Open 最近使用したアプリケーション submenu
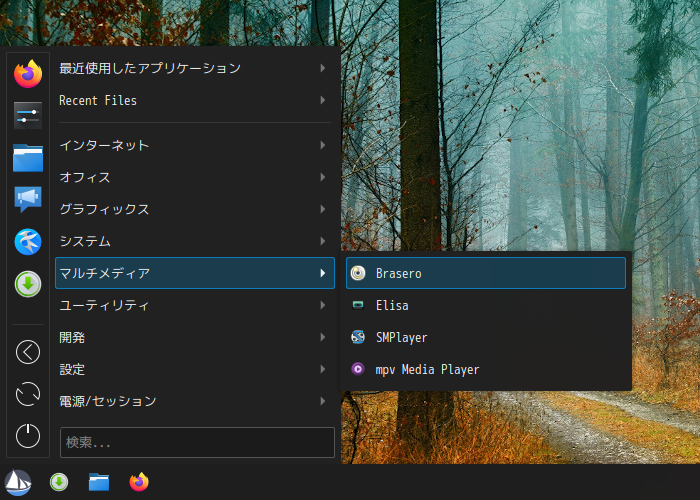The height and width of the screenshot is (500, 700). 195,68
